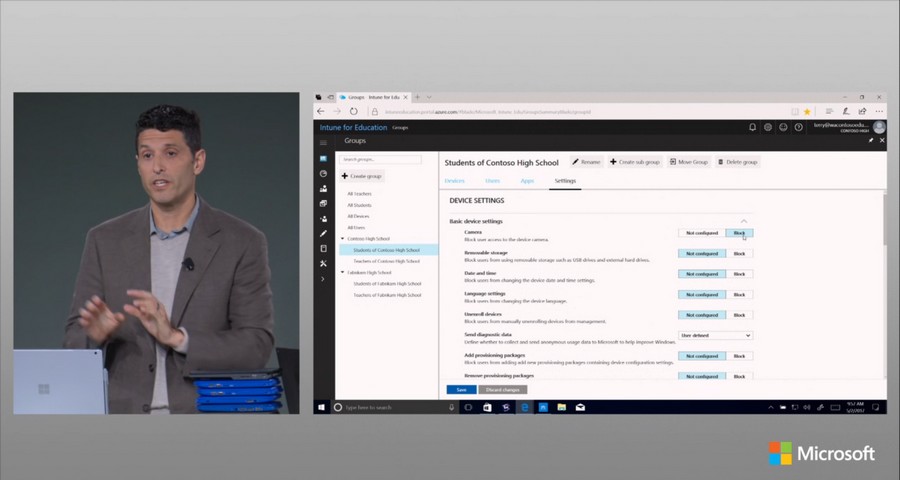Image resolution: width=900 pixels, height=480 pixels.
Task: Open the Send diagnostic data dropdown
Action: click(x=715, y=335)
